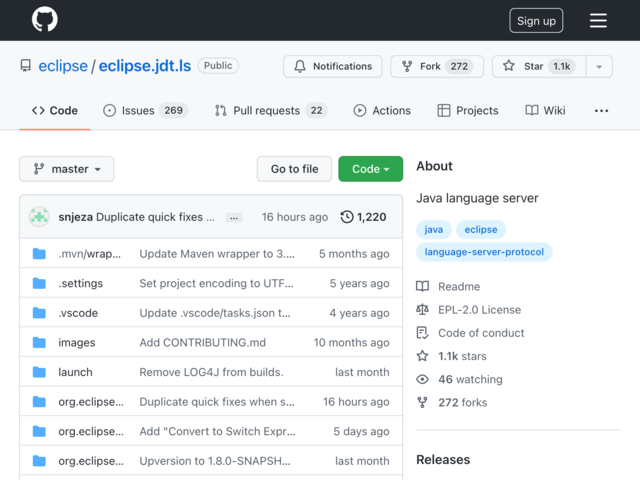The width and height of the screenshot is (640, 480).
Task: Open Add Convert to Switch Expr commit
Action: click(217, 431)
